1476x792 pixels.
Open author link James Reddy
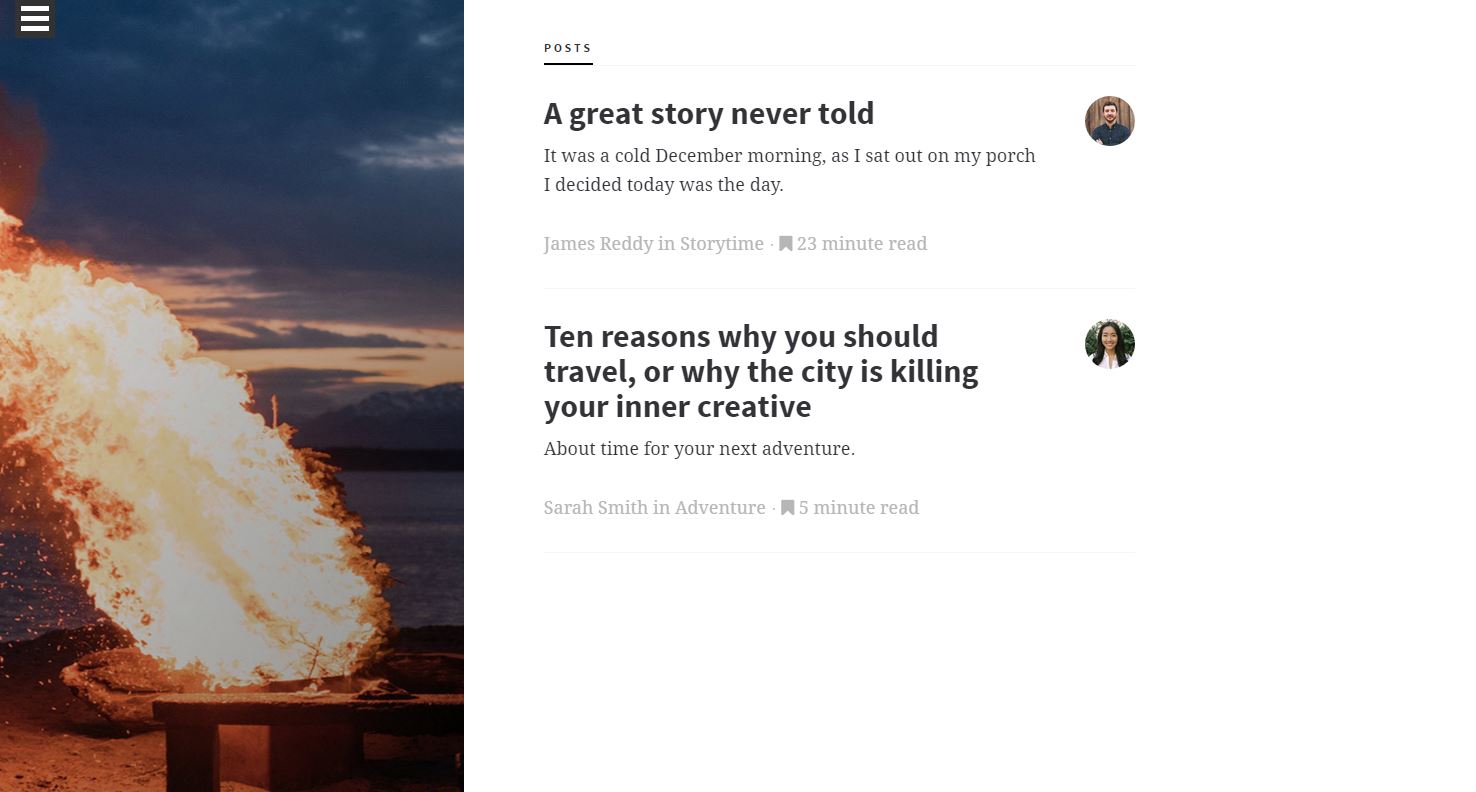[x=598, y=244]
